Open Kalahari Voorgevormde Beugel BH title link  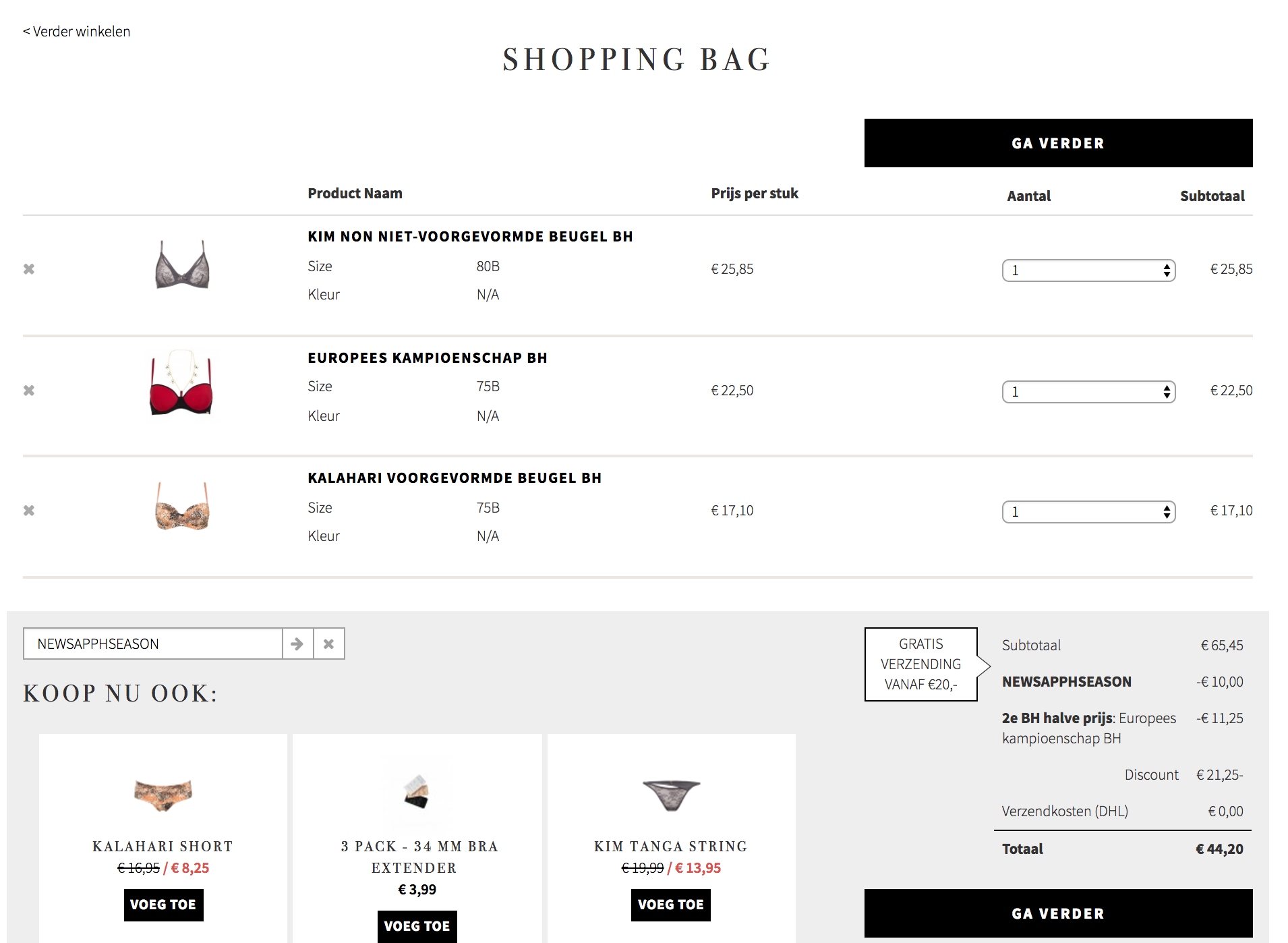[x=455, y=478]
